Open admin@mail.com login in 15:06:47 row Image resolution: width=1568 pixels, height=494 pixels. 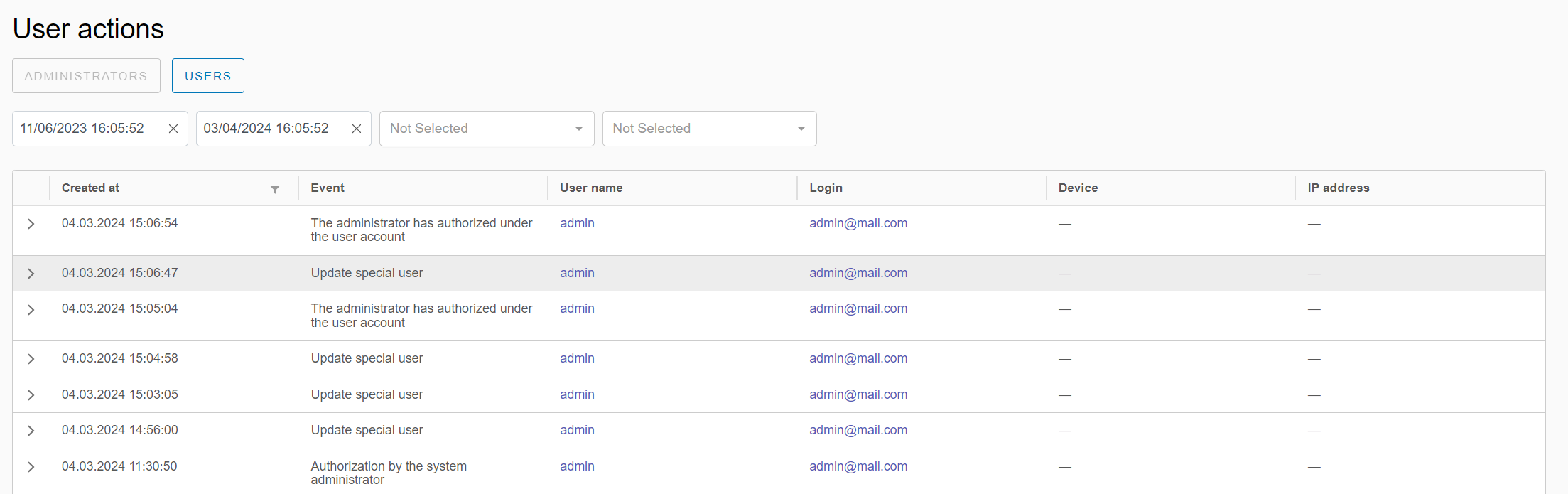coord(858,273)
